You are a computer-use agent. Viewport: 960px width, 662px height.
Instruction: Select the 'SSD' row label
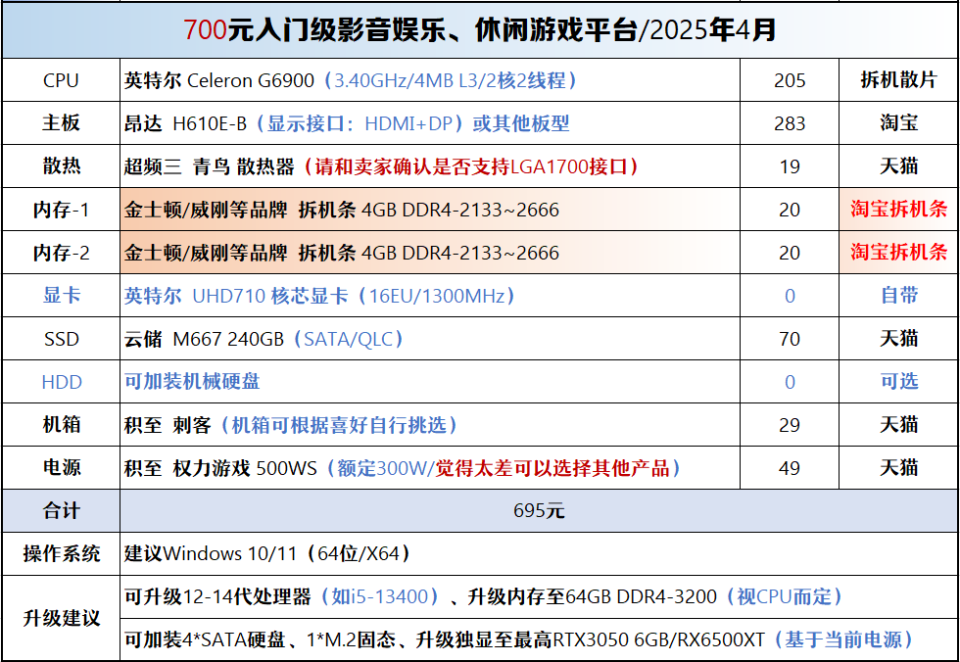click(x=61, y=339)
